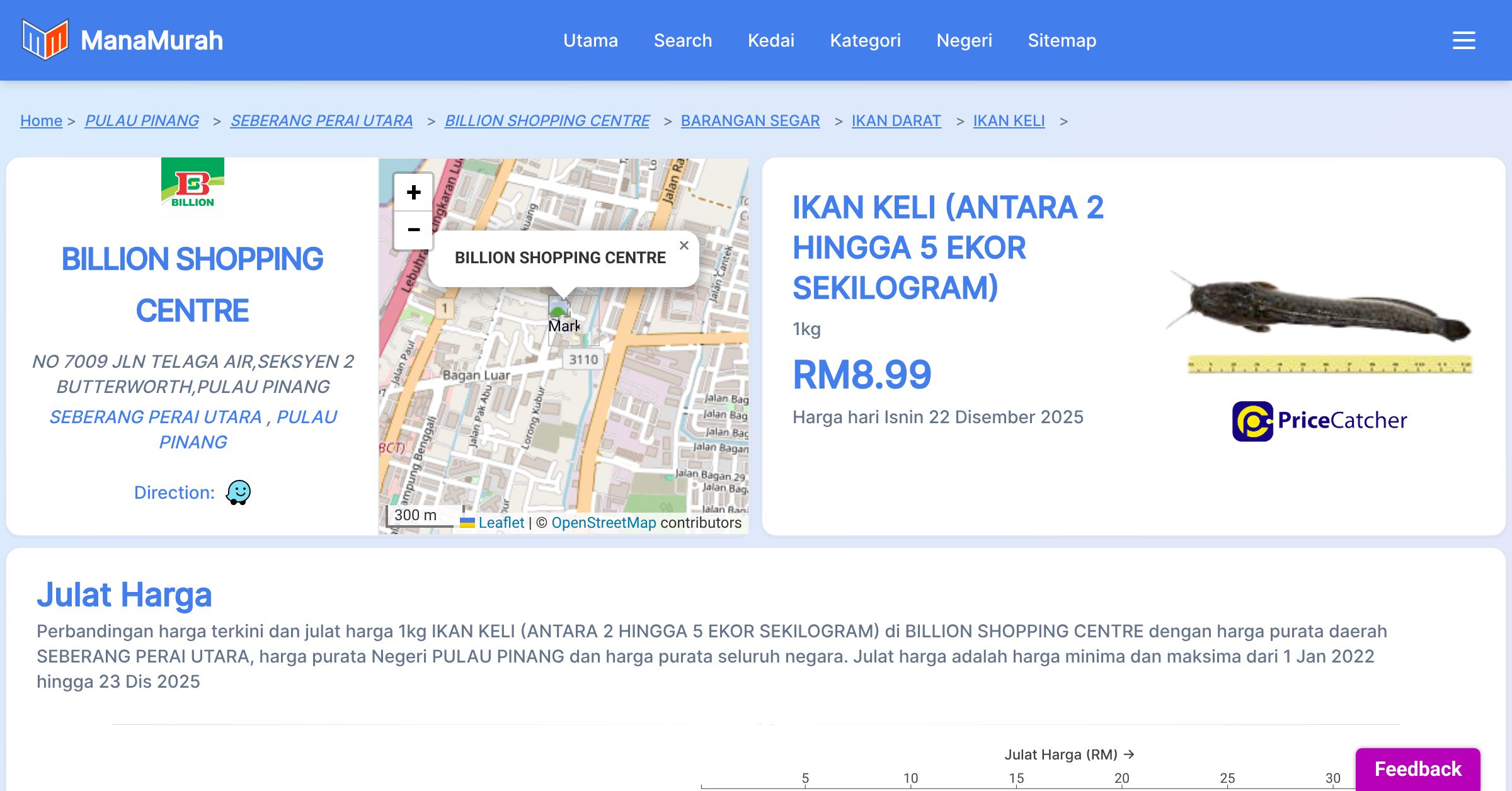Open the Kategori menu item

(865, 40)
